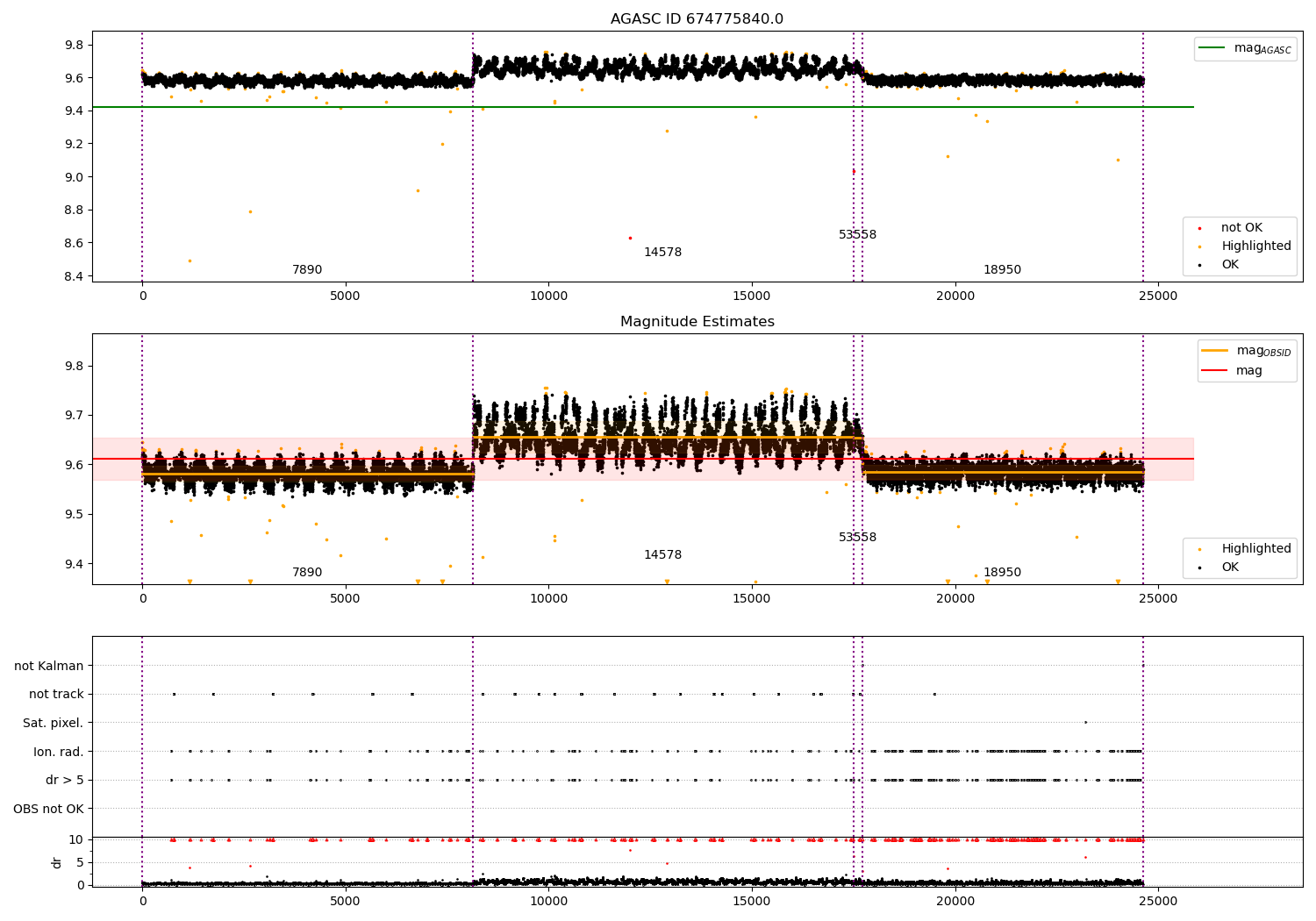
Task: Click the red not-OK point beside the AGASC plot's 14578 label
Action: click(x=630, y=238)
